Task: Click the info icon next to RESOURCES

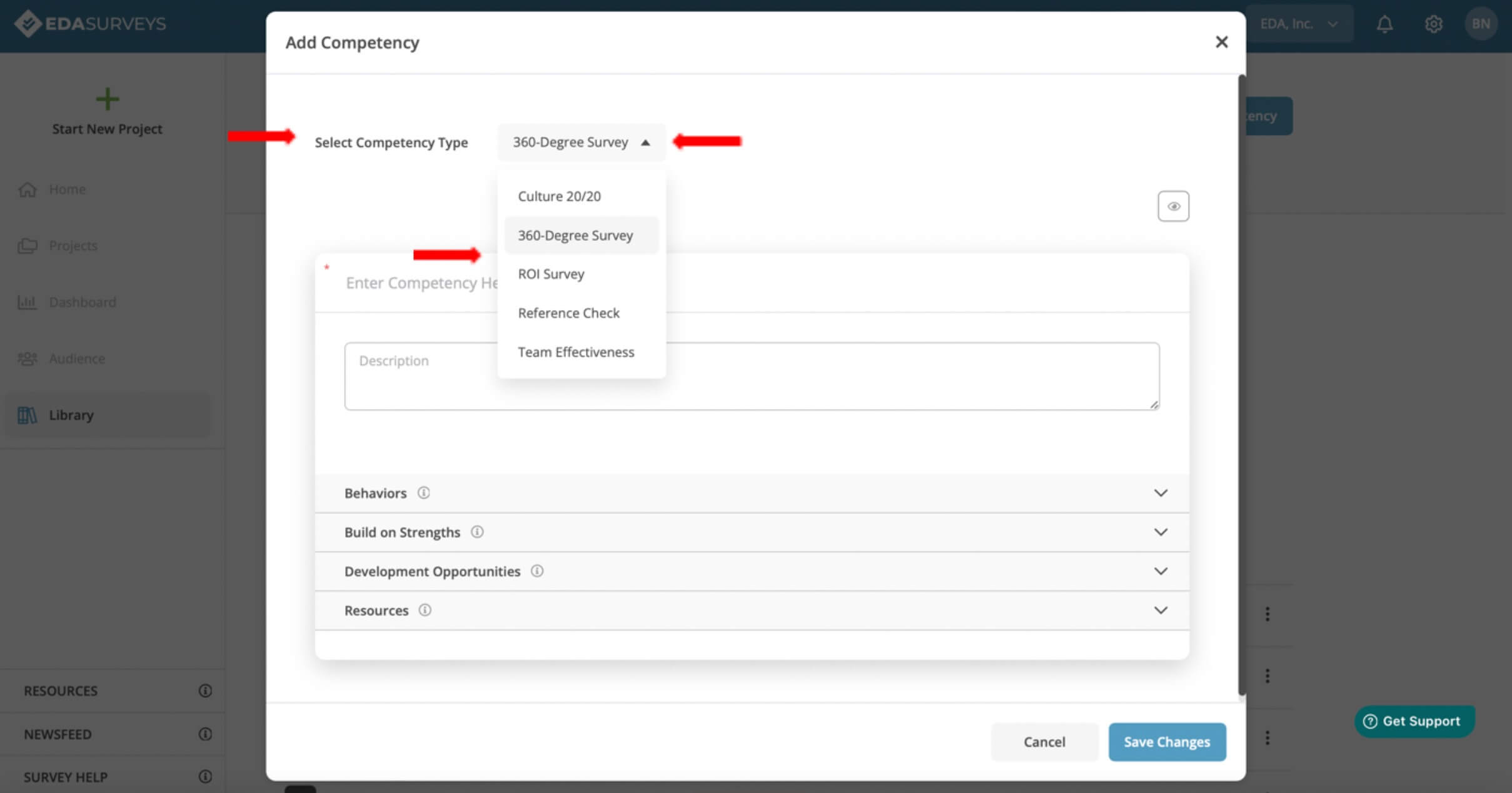Action: click(x=205, y=690)
